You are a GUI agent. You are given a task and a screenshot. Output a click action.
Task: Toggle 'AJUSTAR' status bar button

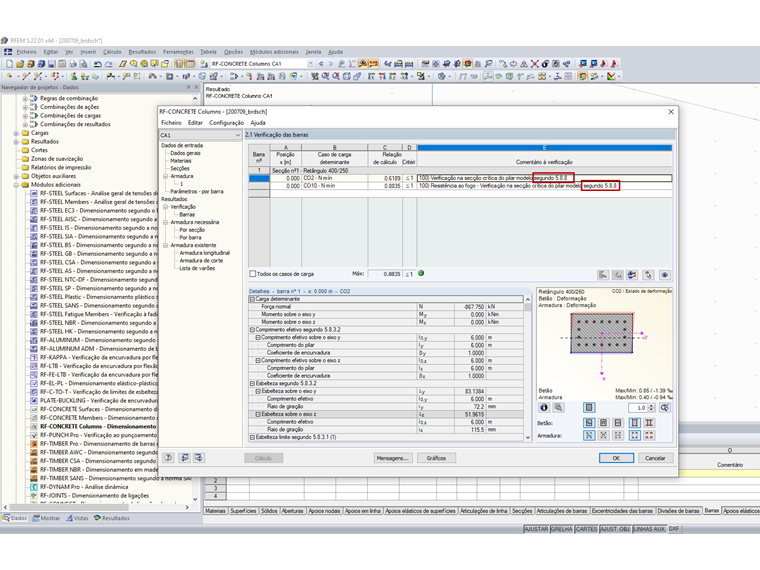click(536, 529)
